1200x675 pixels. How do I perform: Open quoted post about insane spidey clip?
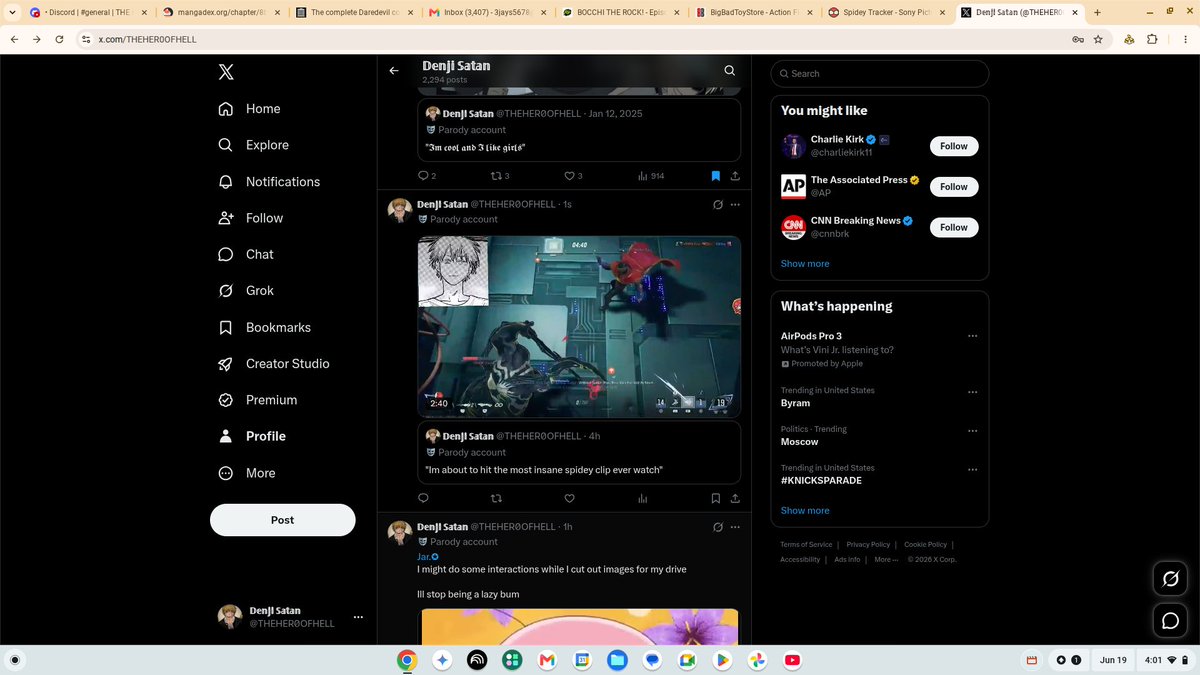pyautogui.click(x=579, y=452)
